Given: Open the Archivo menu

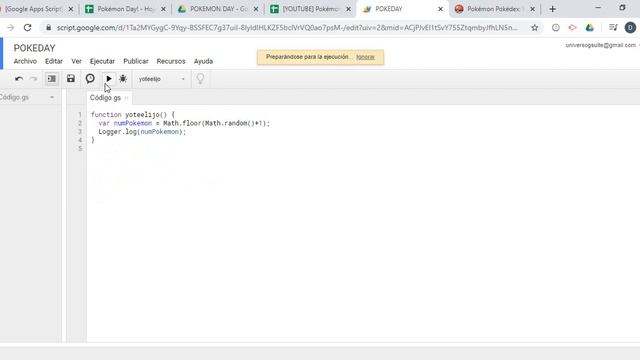Looking at the screenshot, I should tap(25, 61).
